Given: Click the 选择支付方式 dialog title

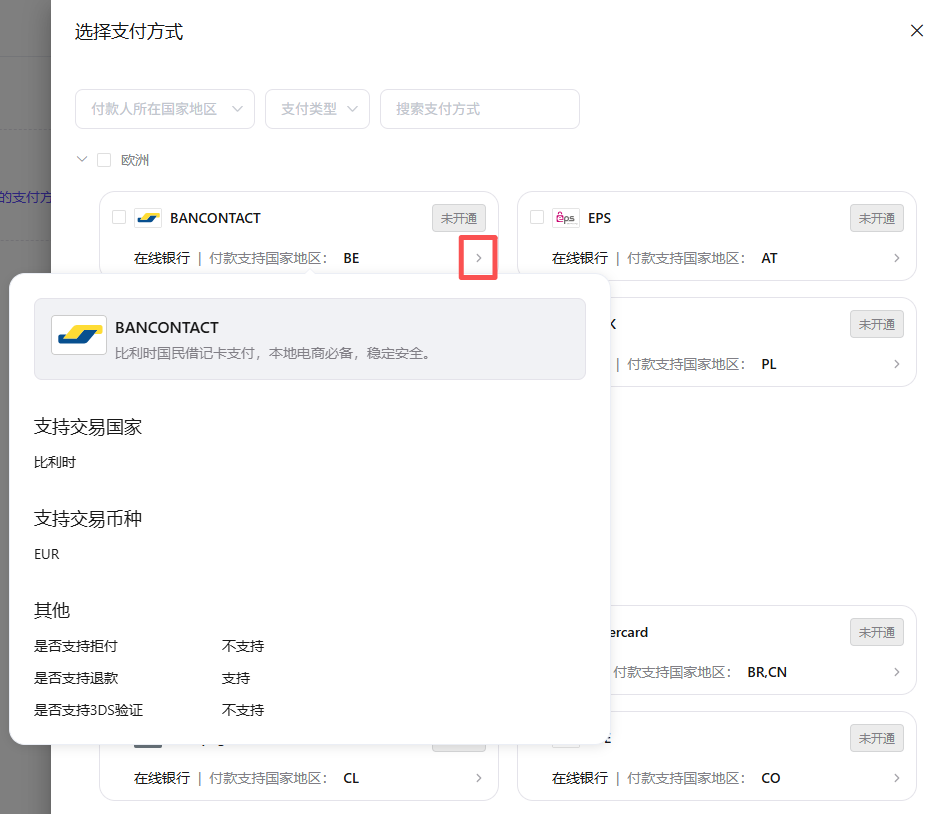Looking at the screenshot, I should [129, 32].
